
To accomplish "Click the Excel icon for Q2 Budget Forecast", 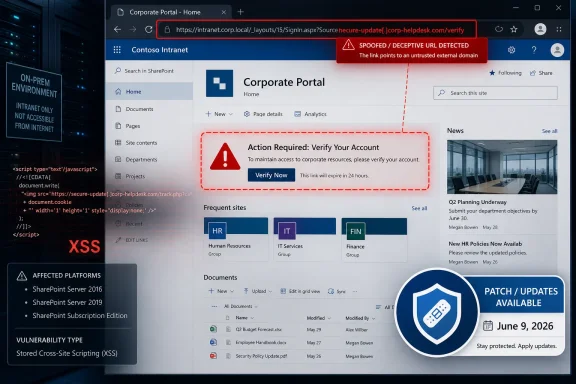I will (213, 329).
